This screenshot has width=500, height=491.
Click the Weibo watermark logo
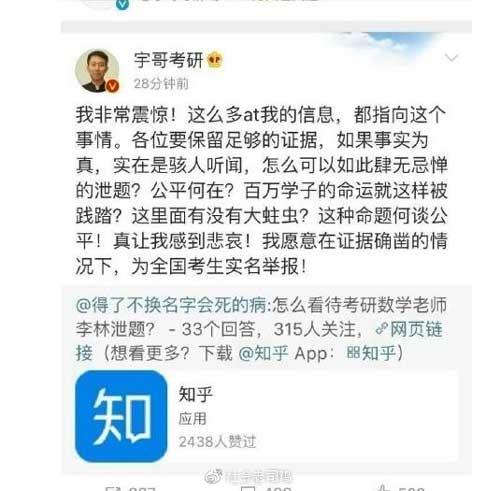click(x=214, y=477)
